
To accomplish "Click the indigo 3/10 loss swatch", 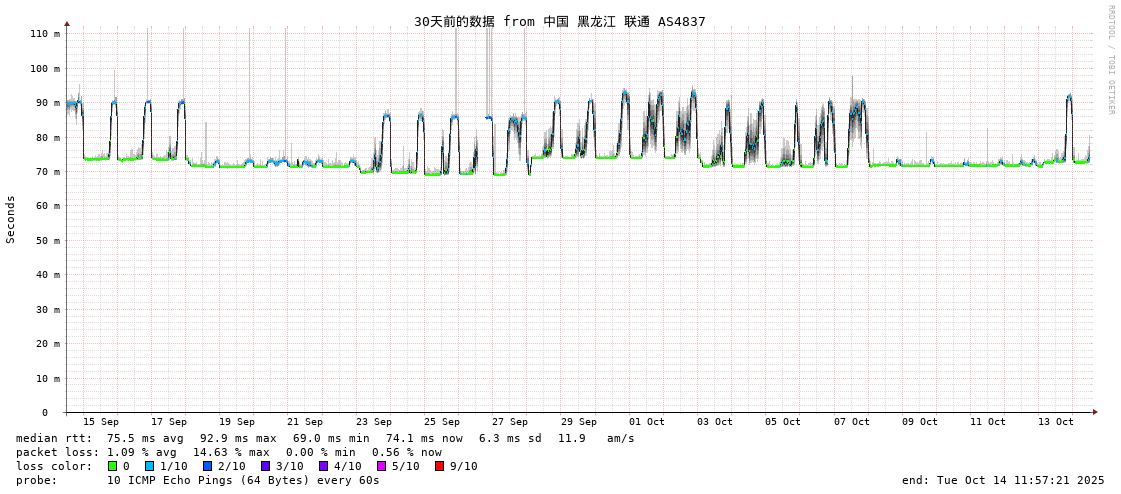I will coord(266,466).
